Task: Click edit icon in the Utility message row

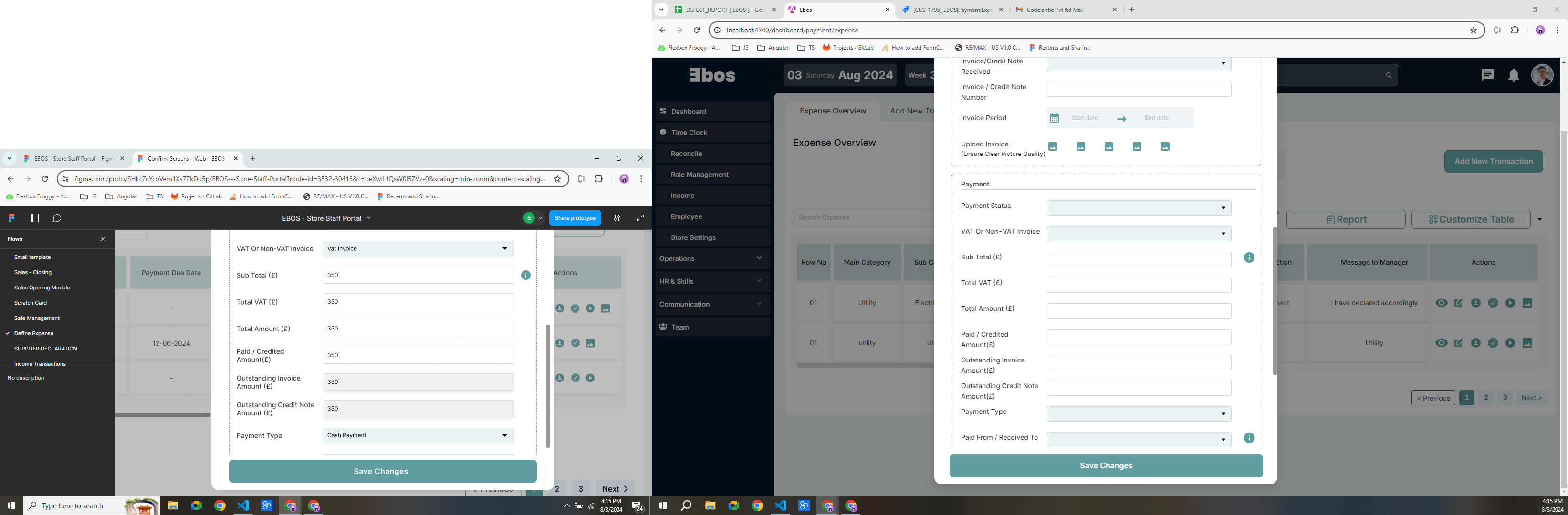Action: (x=1458, y=343)
